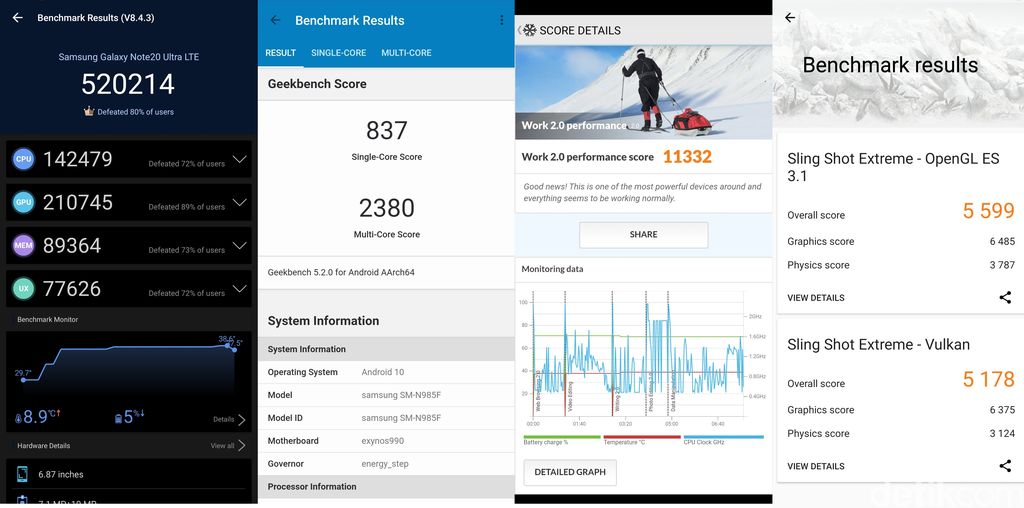The image size is (1024, 508).
Task: Go back from 3DMark Benchmark results
Action: pyautogui.click(x=790, y=18)
